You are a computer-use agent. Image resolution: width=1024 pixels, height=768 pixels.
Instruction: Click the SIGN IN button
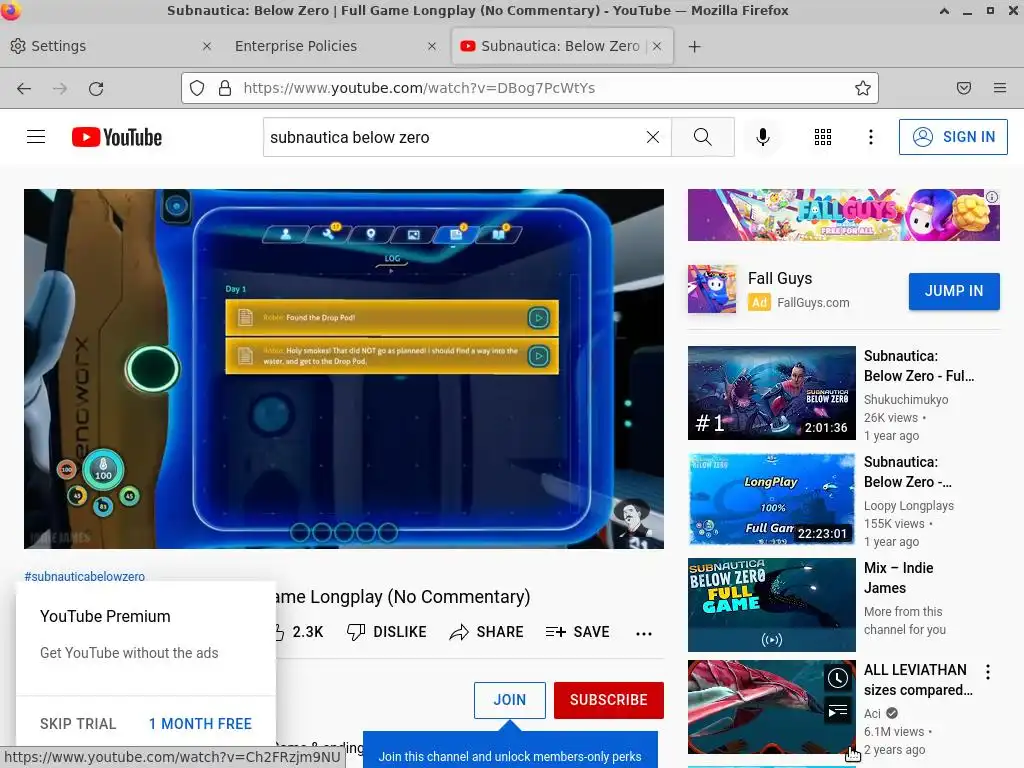coord(953,137)
